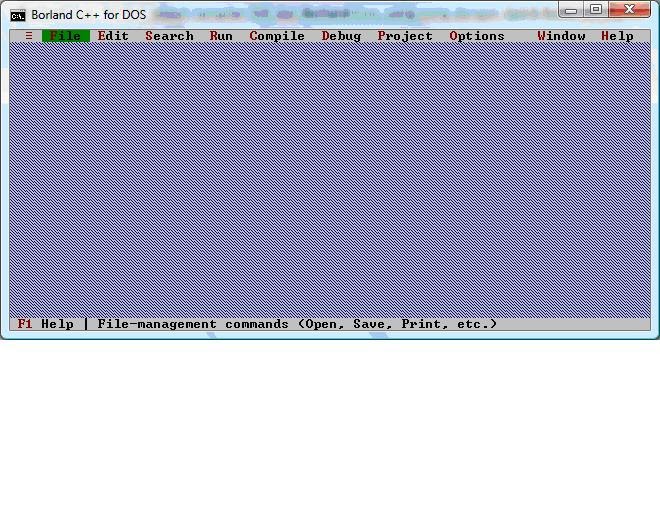The image size is (660, 505).
Task: Click F1 Help in the status bar
Action: point(45,324)
